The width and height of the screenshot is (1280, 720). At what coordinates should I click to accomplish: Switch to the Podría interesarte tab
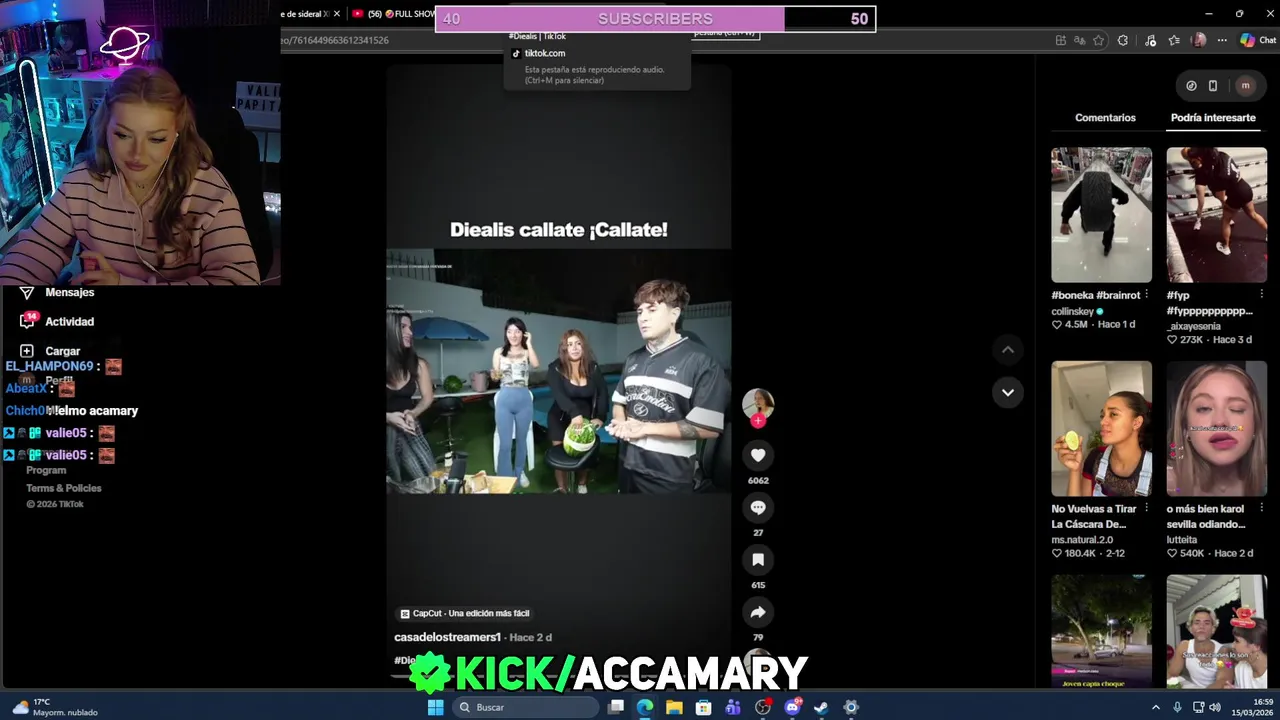point(1213,118)
